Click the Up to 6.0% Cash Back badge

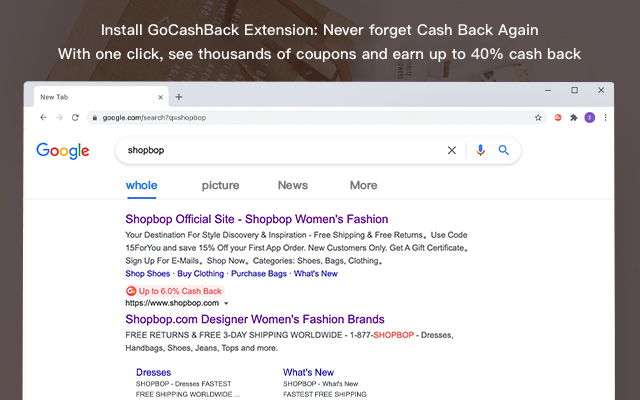click(x=174, y=290)
